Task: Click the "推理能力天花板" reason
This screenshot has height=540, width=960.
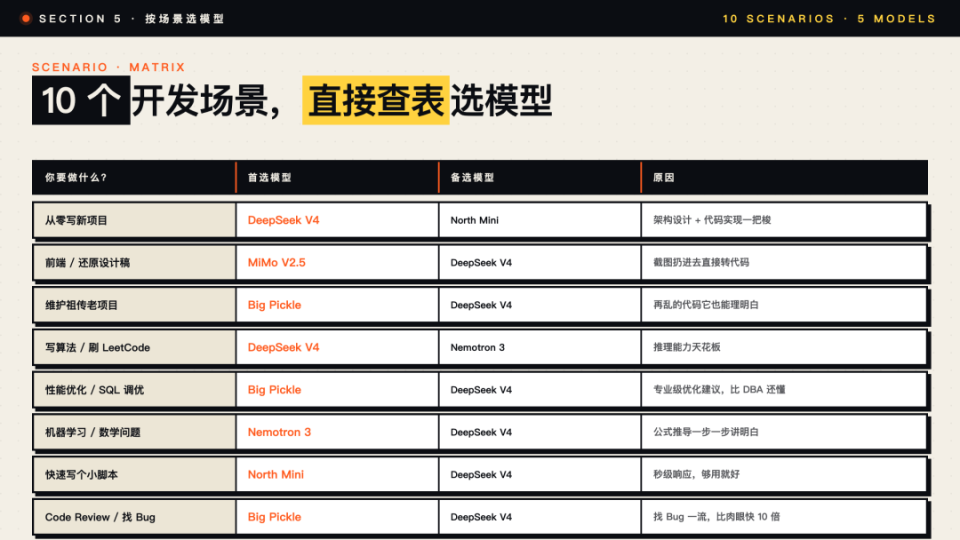Action: coord(686,348)
